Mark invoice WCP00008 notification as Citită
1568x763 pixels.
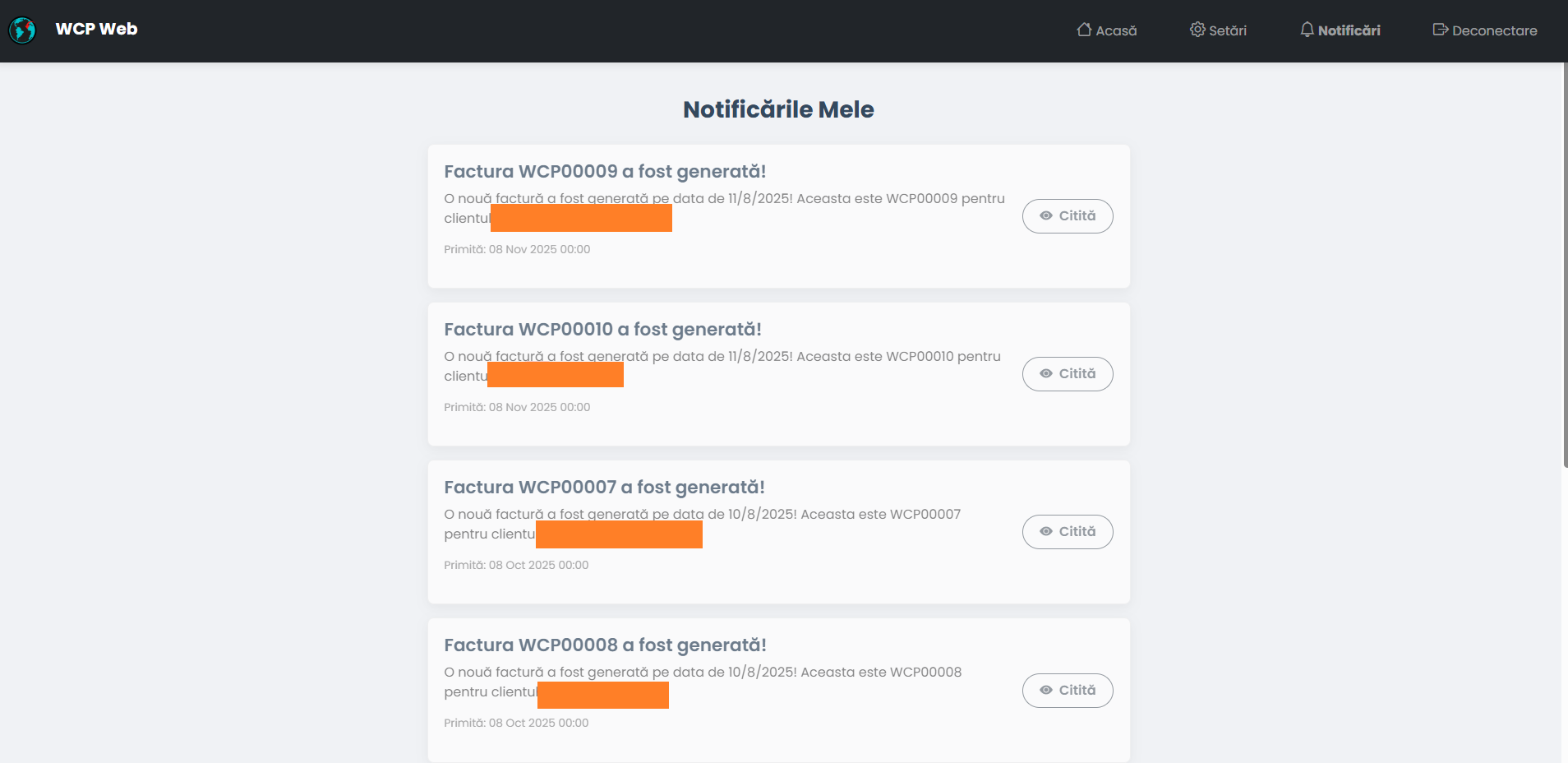[x=1068, y=690]
